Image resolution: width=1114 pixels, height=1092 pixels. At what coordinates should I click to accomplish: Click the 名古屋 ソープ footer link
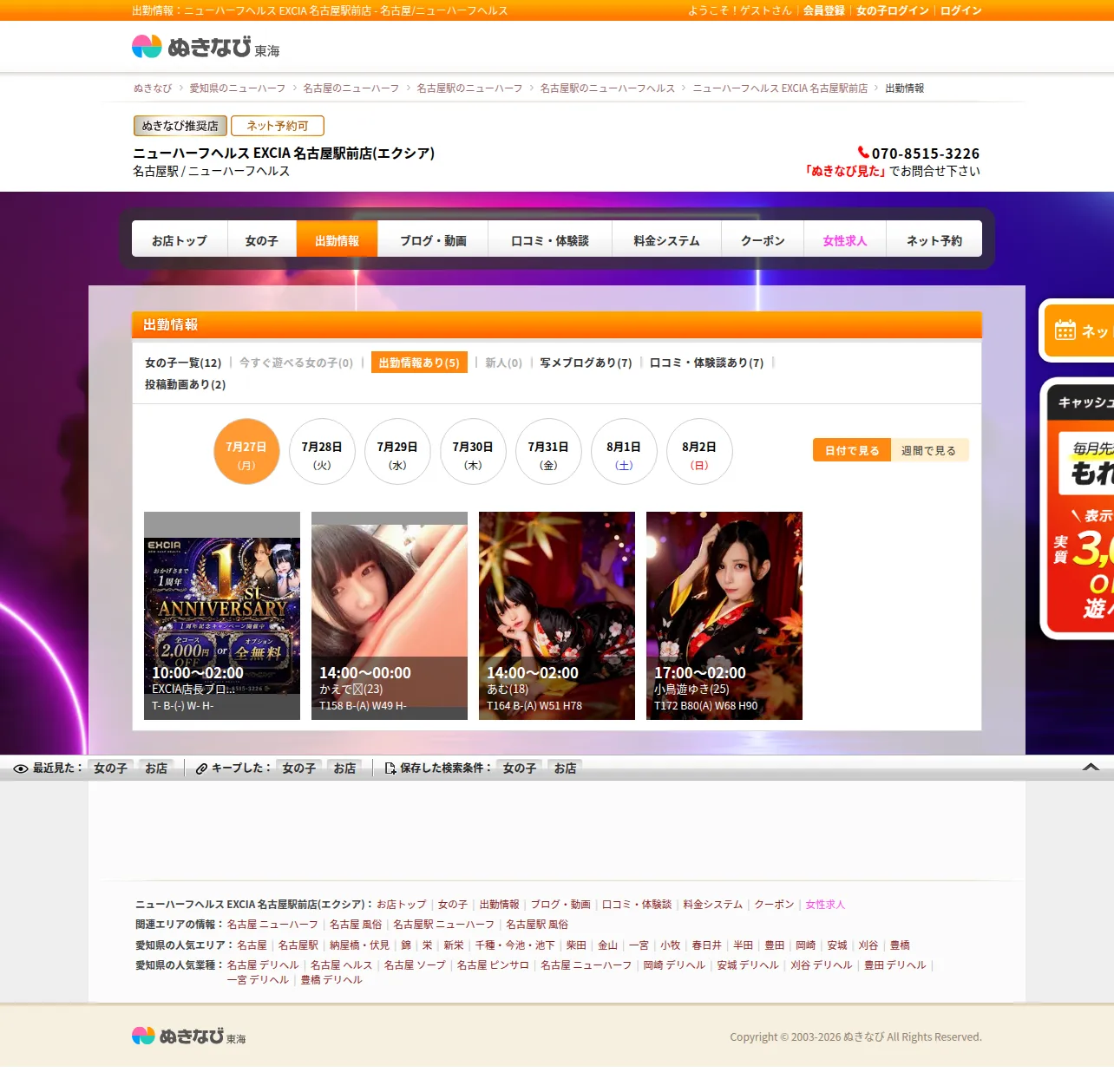(x=415, y=965)
